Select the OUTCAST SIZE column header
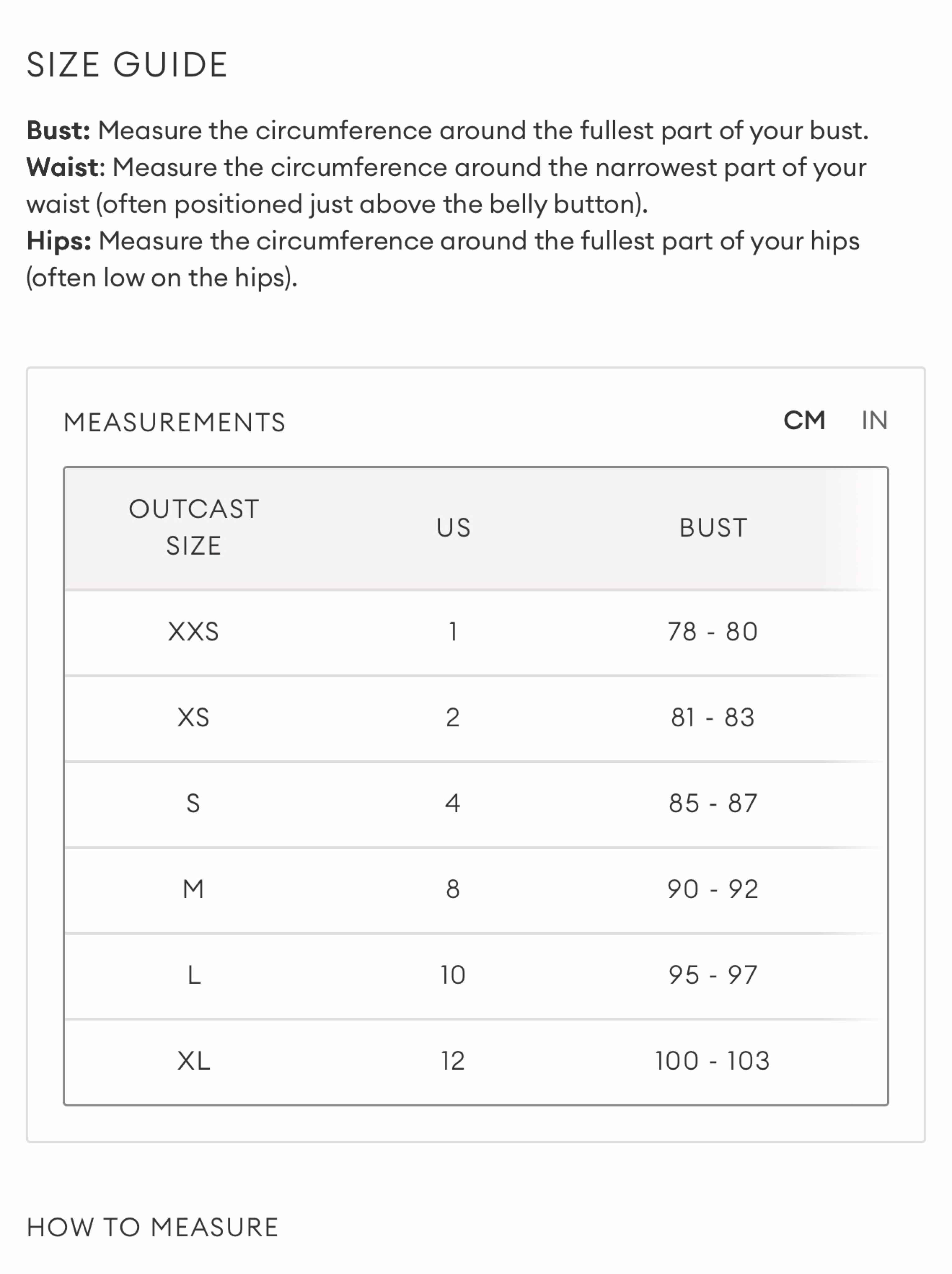Viewport: 952px width, 1274px height. [194, 528]
